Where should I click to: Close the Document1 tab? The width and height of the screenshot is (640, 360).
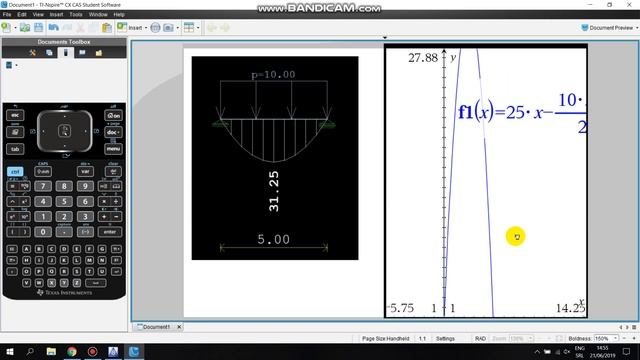179,327
